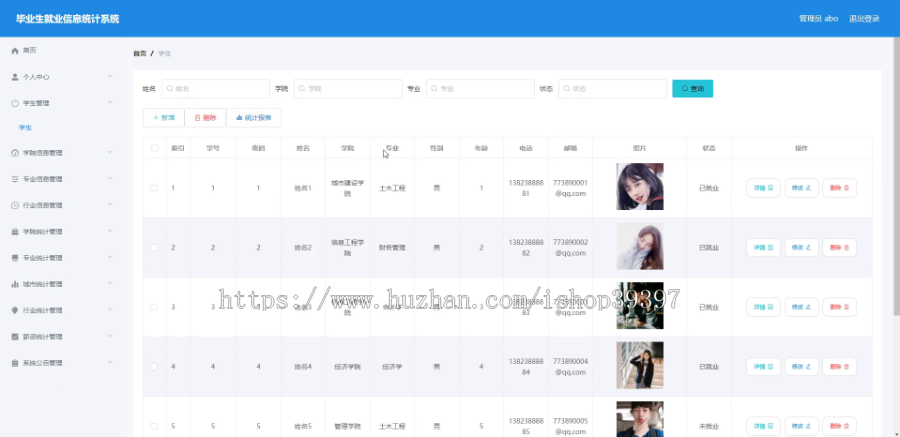Click 修改 for the row with index 3

802,307
